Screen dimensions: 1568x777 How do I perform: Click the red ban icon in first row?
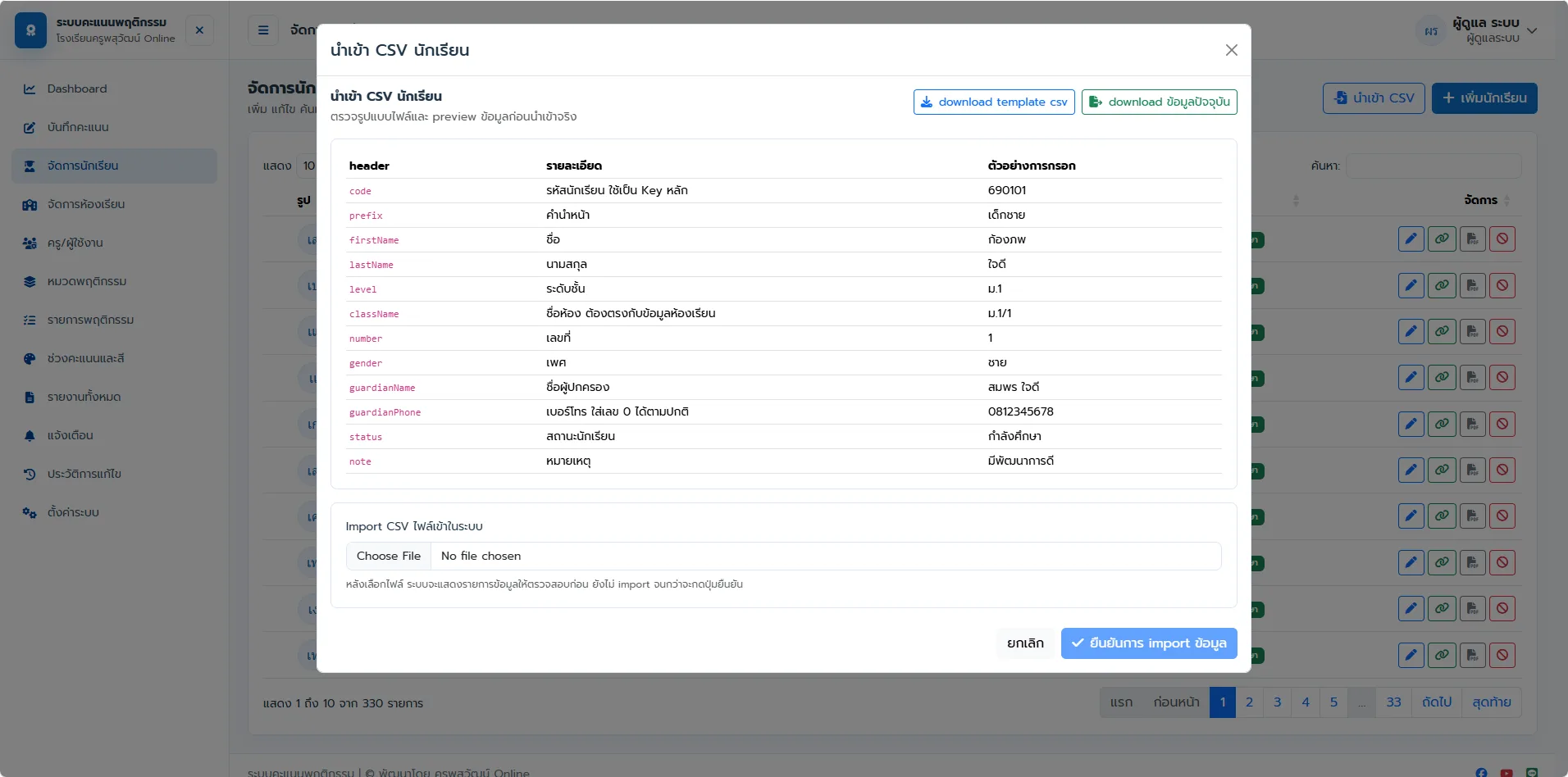(1502, 239)
